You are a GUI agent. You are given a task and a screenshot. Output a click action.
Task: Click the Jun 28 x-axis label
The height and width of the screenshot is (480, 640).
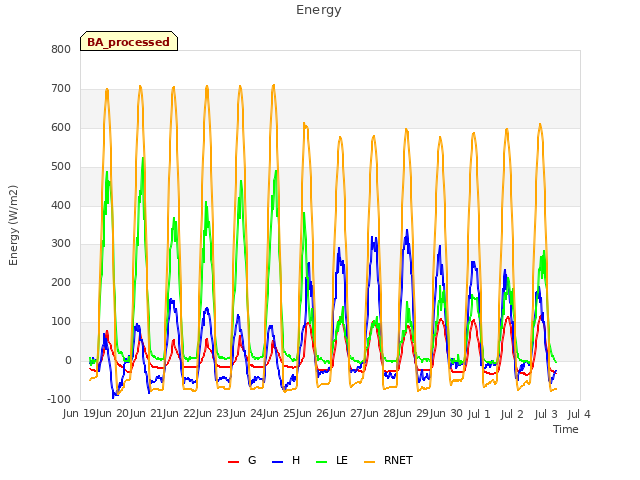[380, 414]
